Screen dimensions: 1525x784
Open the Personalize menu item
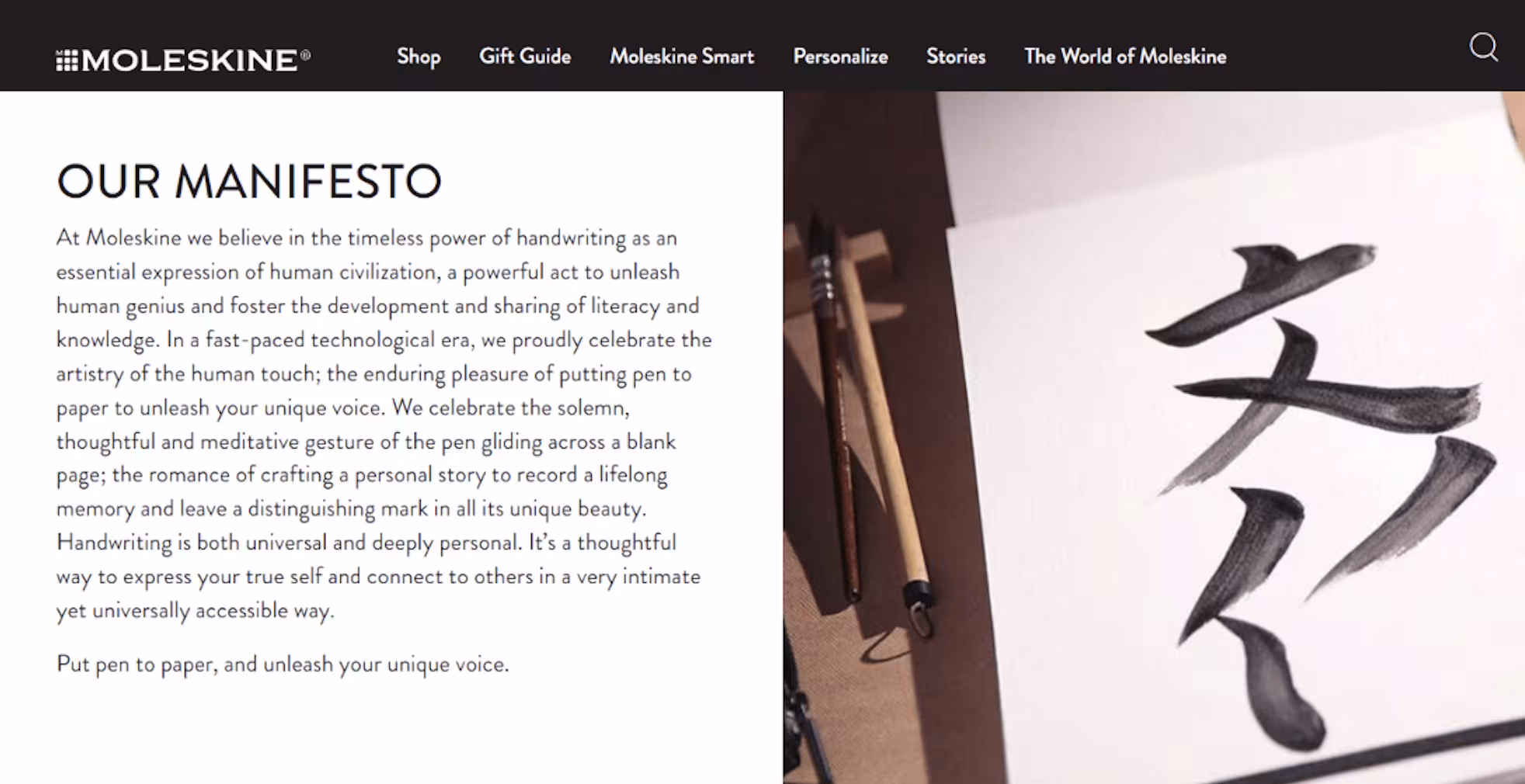(840, 57)
